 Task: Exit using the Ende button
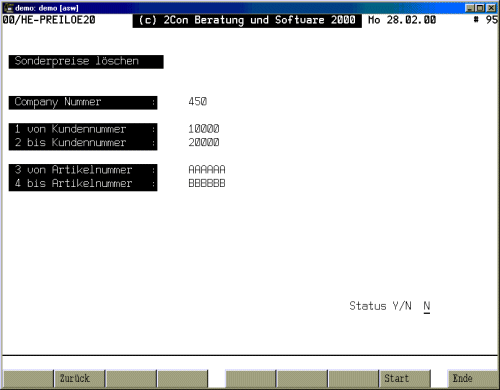tap(473, 379)
